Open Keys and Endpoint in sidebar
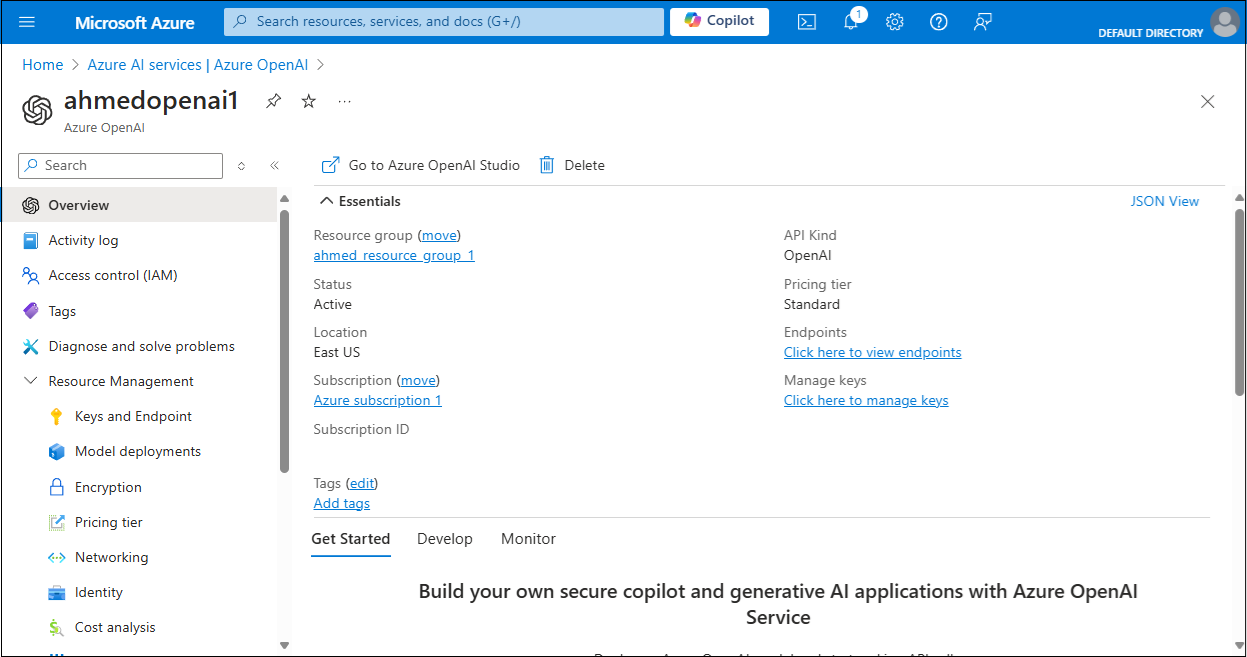The width and height of the screenshot is (1247, 657). coord(133,416)
